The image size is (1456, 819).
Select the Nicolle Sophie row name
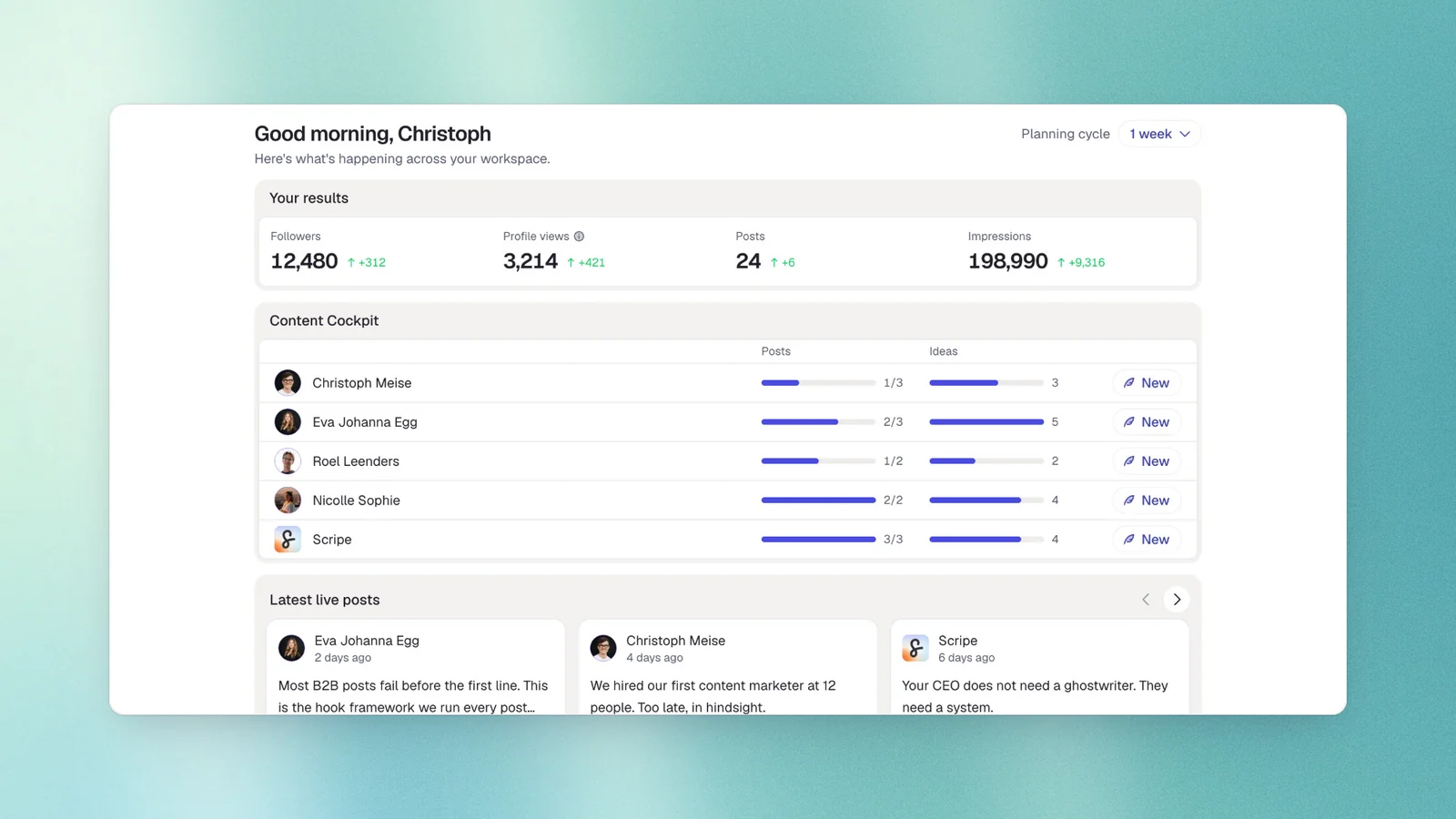356,500
